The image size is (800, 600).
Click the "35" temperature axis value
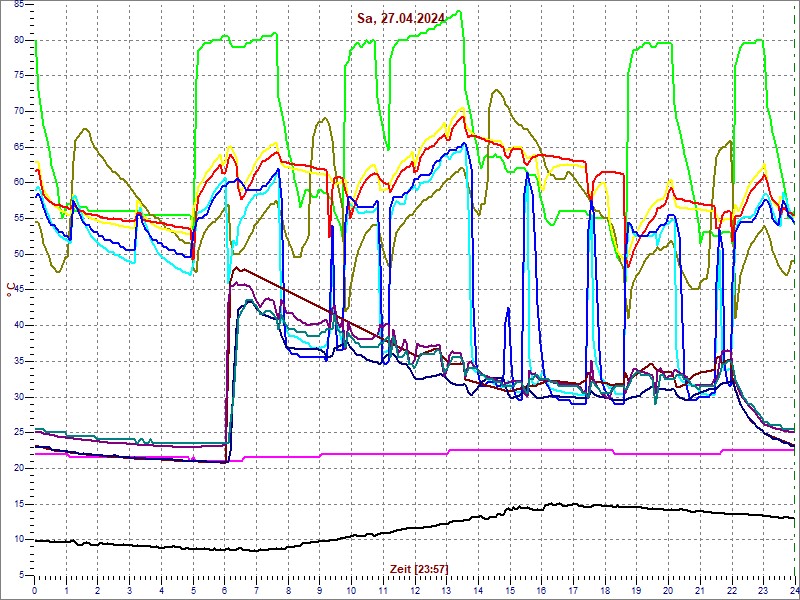[18, 361]
